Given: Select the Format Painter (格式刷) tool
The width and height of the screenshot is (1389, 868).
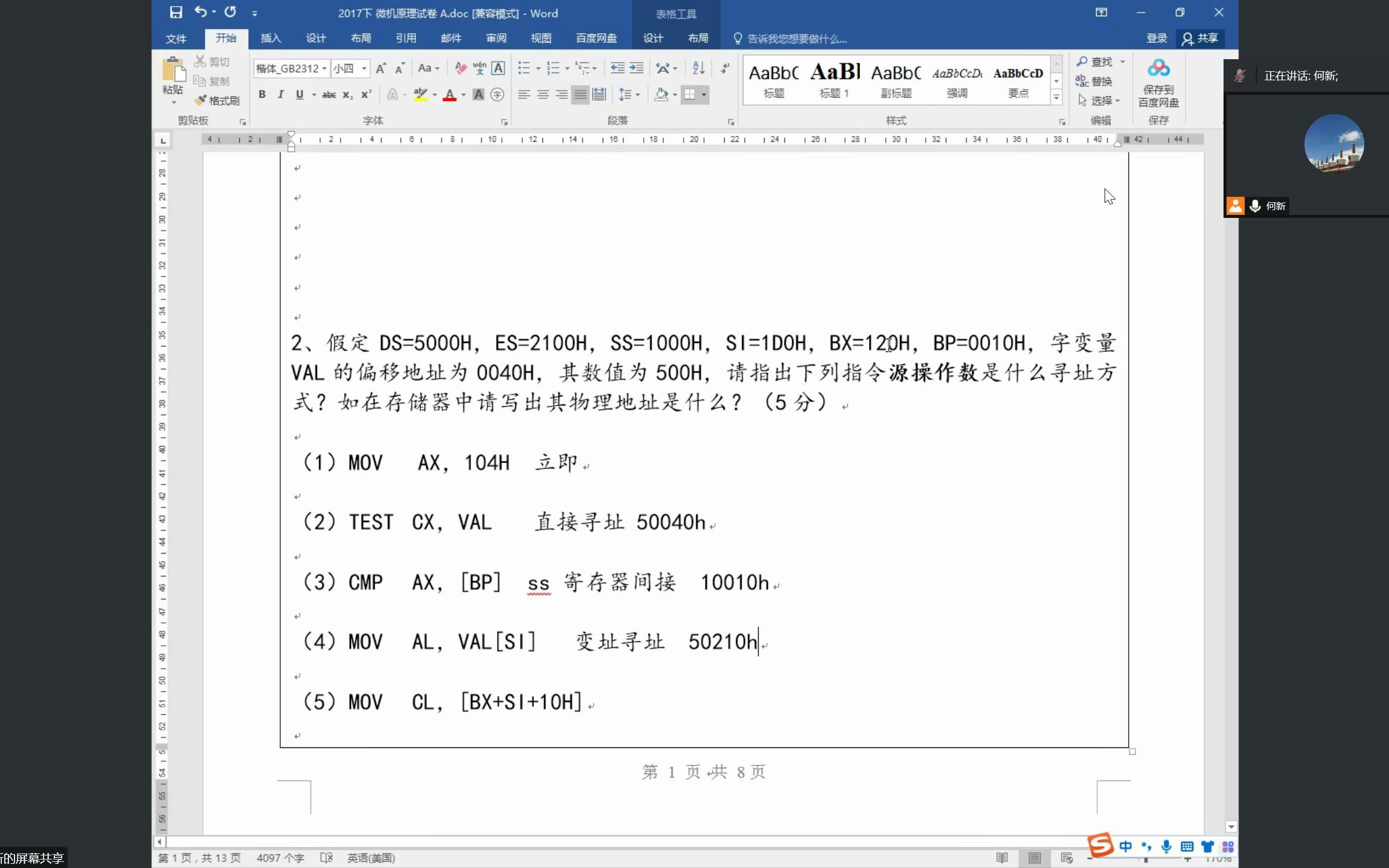Looking at the screenshot, I should (217, 100).
